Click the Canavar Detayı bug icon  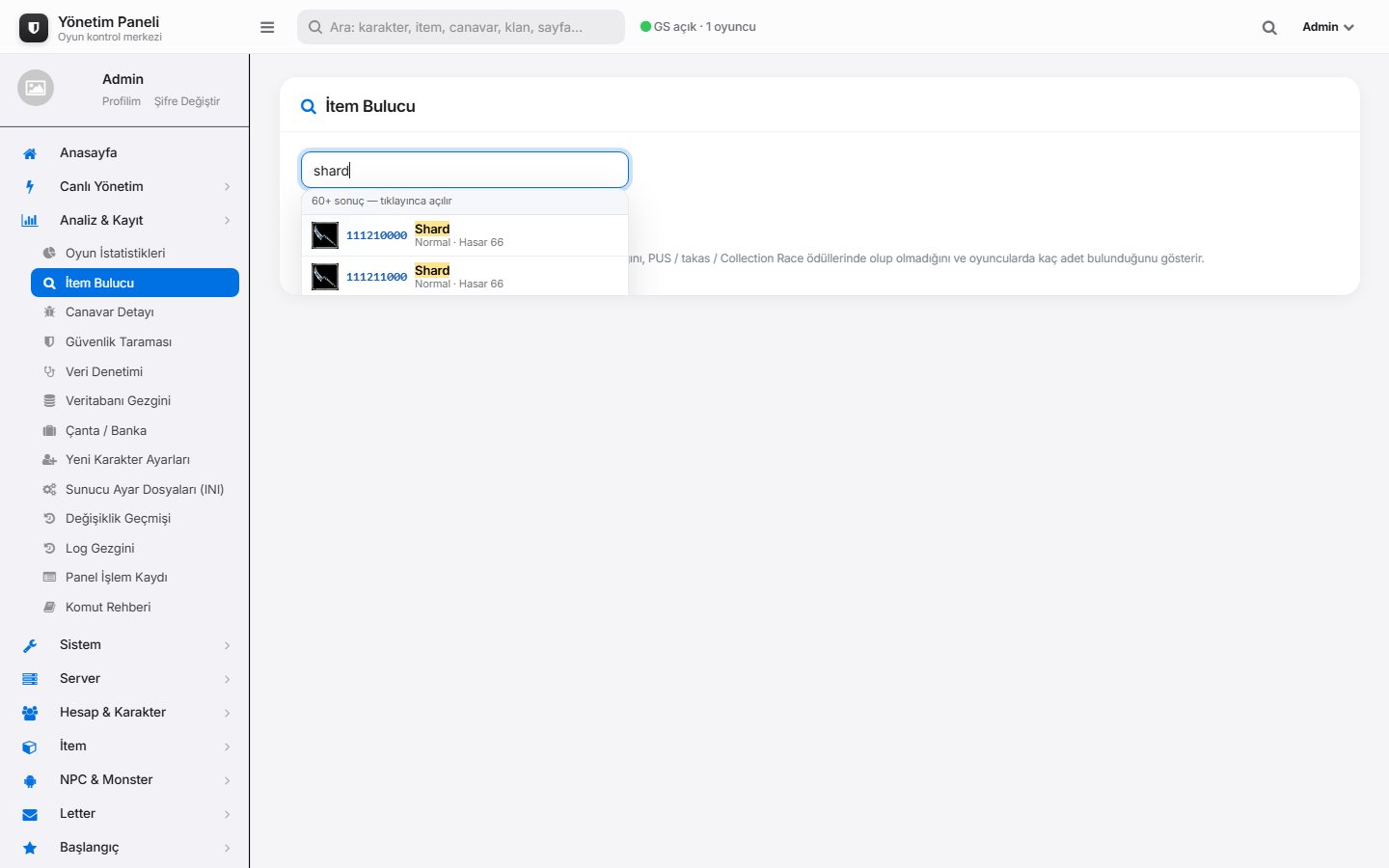click(49, 312)
